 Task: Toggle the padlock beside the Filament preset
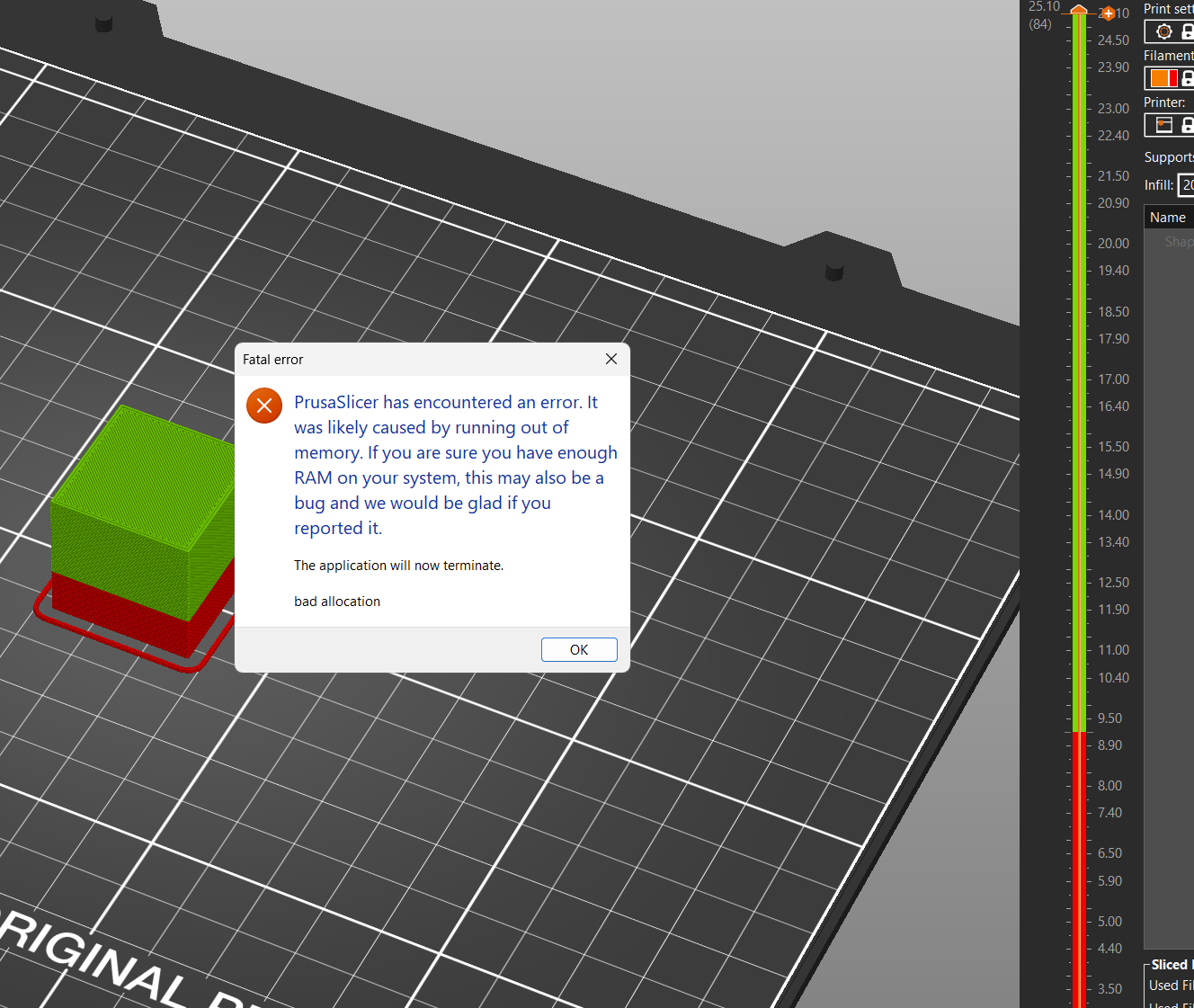(x=1189, y=77)
